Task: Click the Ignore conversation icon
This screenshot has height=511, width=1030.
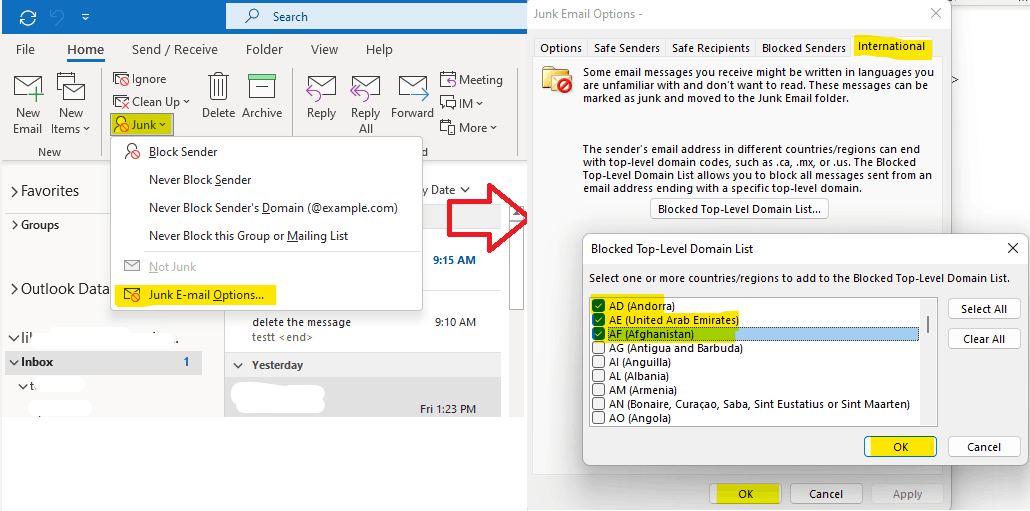Action: [x=121, y=79]
